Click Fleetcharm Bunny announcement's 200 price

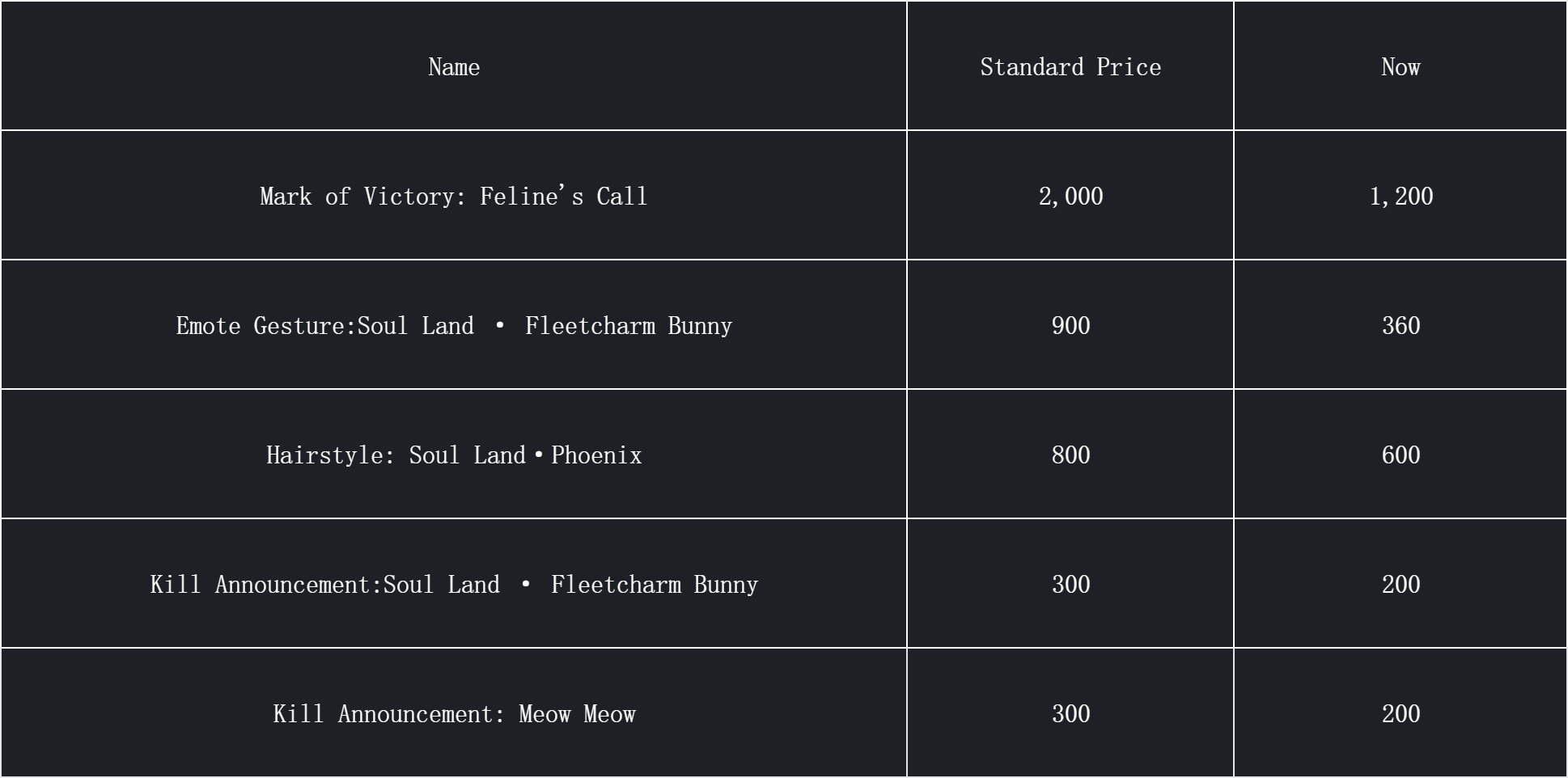pyautogui.click(x=1400, y=585)
